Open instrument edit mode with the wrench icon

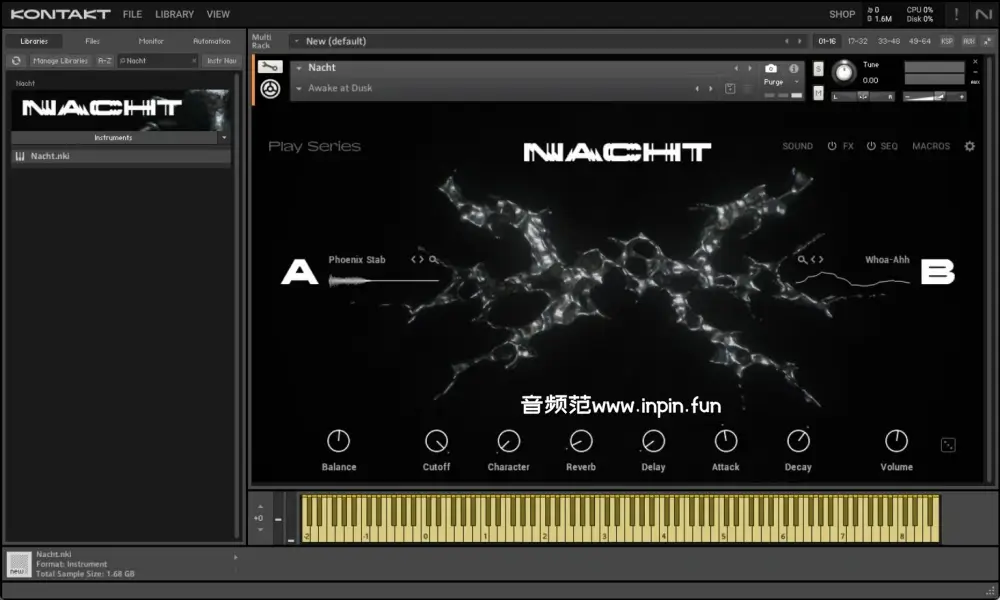(270, 66)
